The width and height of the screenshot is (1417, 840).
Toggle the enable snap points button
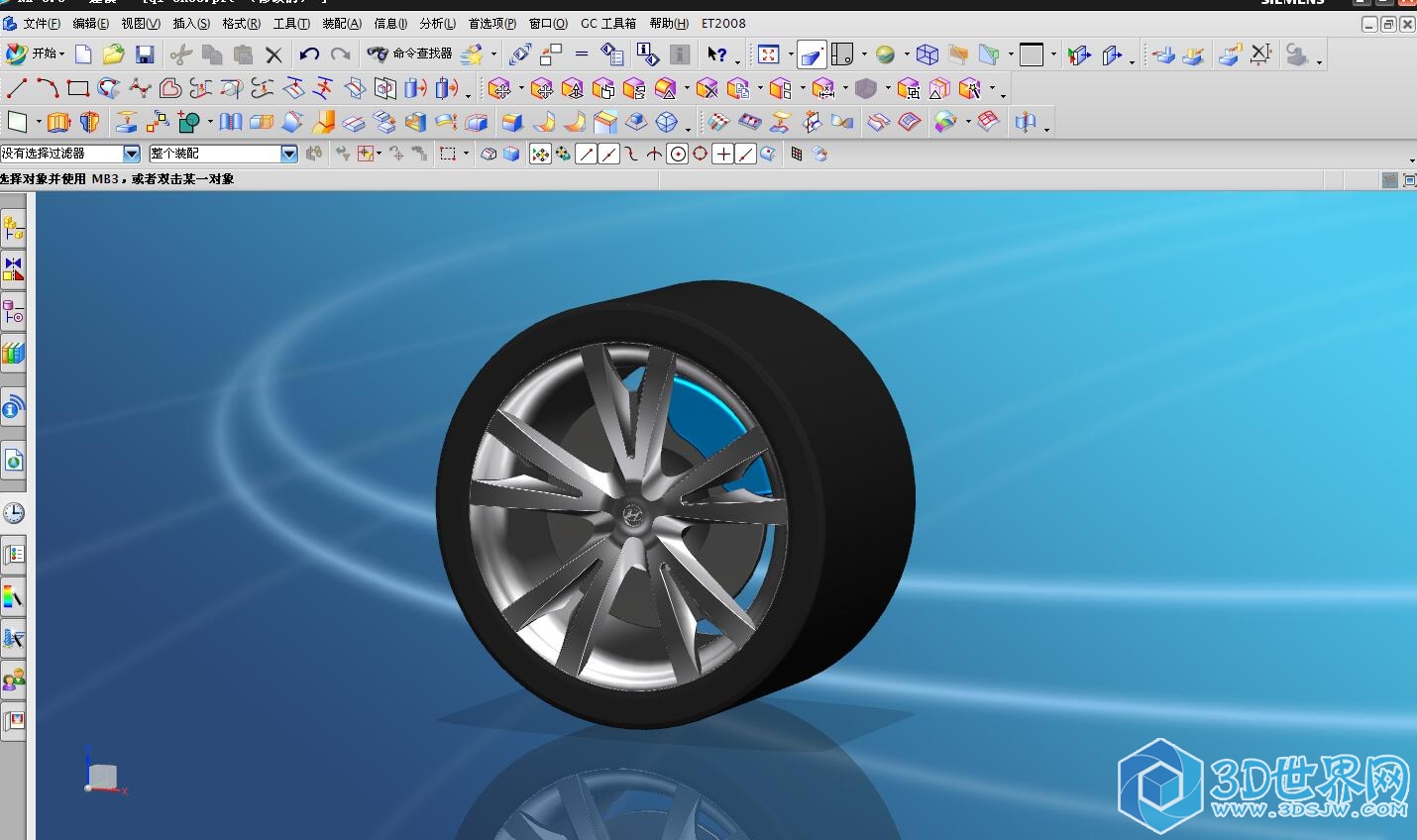[x=540, y=154]
